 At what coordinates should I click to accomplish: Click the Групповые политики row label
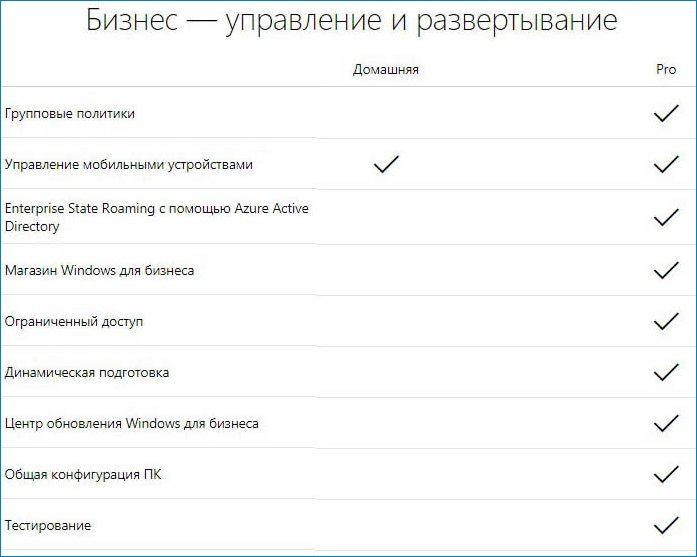(70, 113)
